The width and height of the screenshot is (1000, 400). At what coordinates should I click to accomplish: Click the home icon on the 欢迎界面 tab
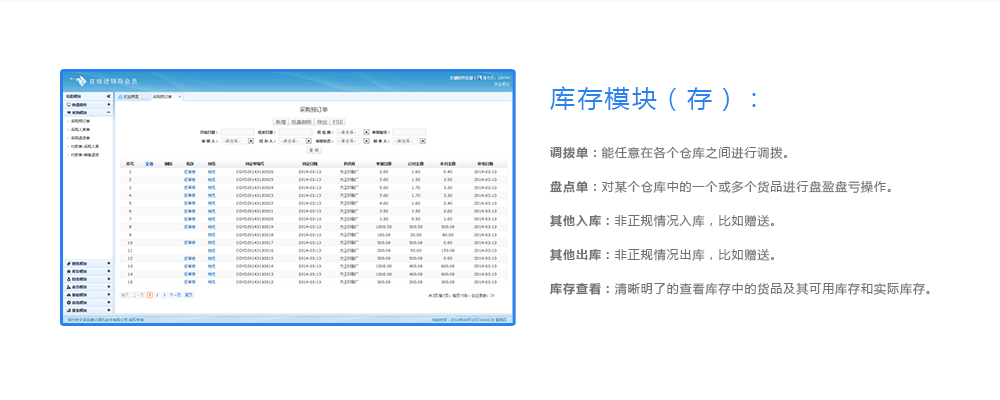click(x=120, y=96)
